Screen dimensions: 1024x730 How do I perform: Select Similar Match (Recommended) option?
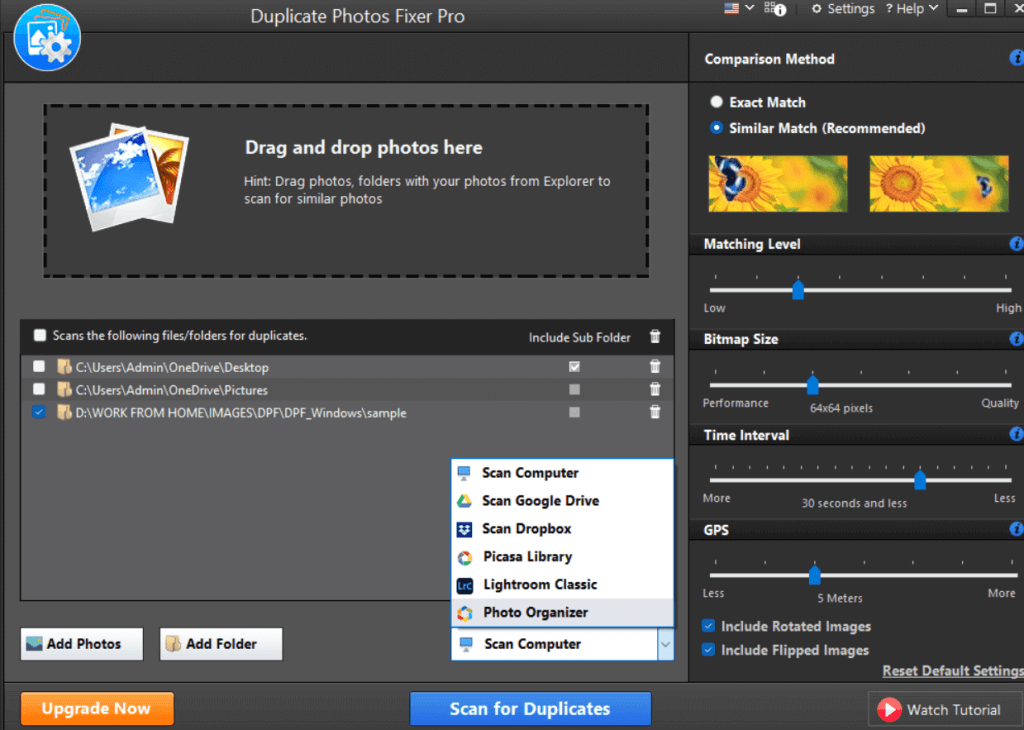[716, 128]
